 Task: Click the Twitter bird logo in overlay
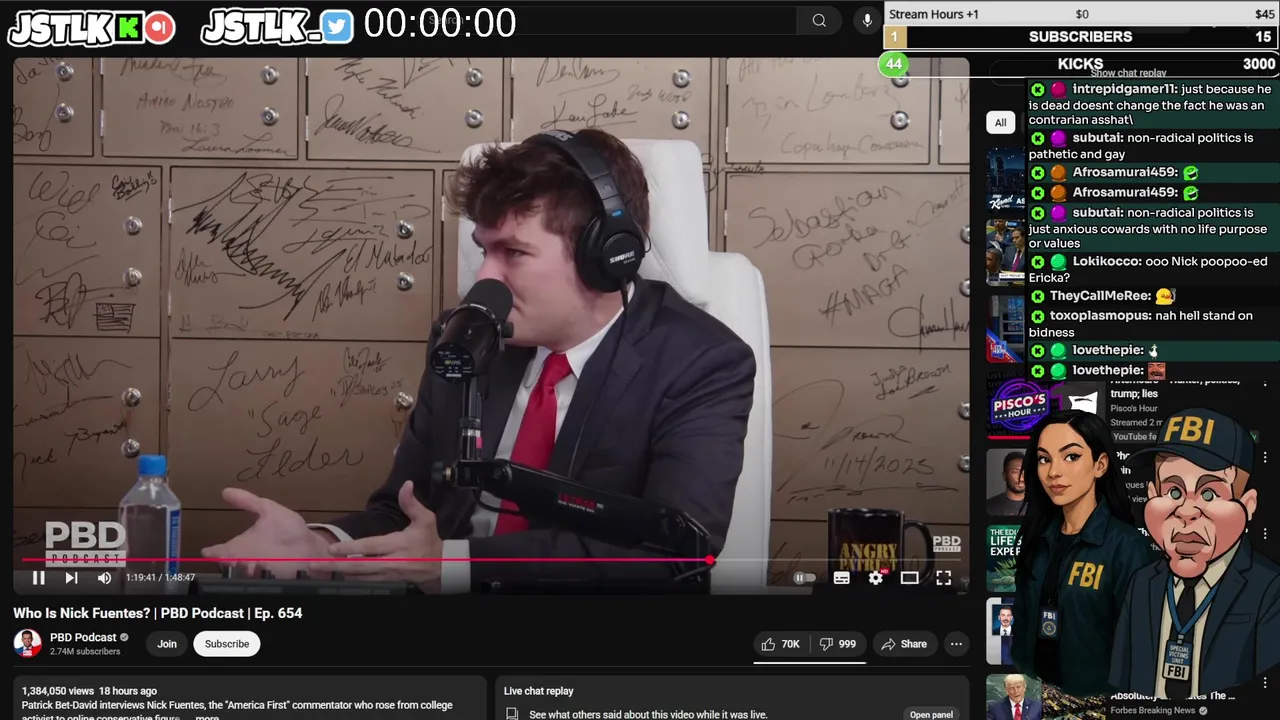coord(337,27)
